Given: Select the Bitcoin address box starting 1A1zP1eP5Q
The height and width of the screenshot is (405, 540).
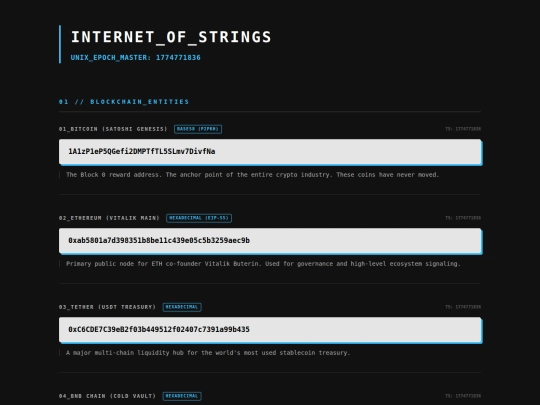Looking at the screenshot, I should (270, 152).
